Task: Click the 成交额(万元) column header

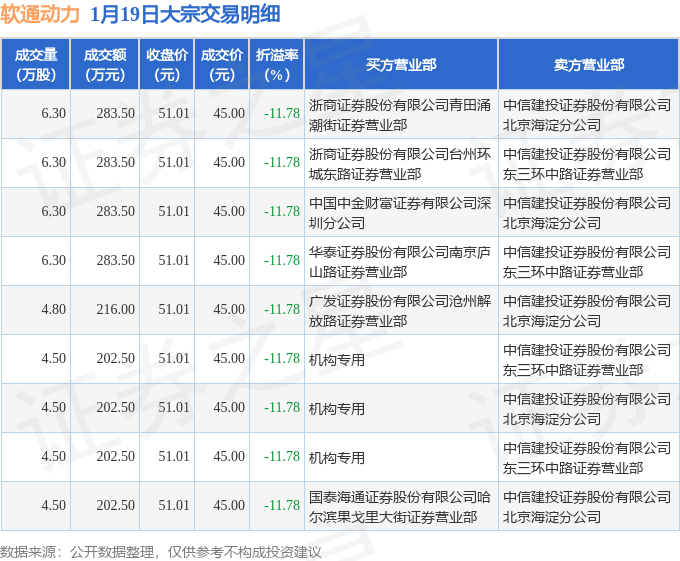Action: click(x=105, y=65)
